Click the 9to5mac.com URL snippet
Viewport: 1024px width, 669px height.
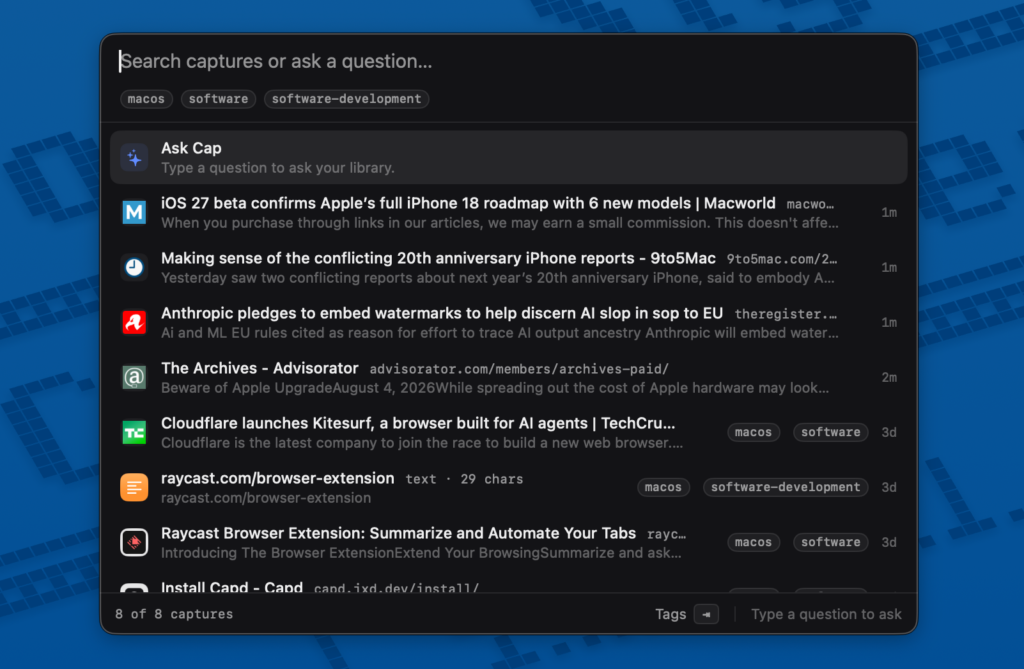point(782,259)
